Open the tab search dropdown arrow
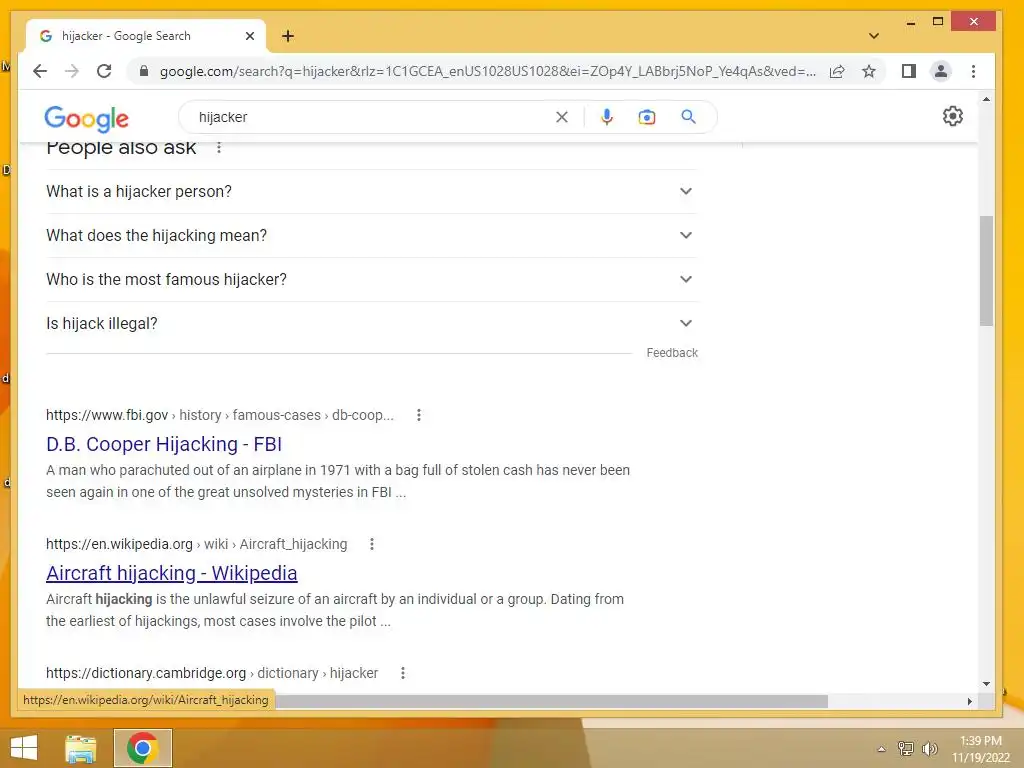 pyautogui.click(x=874, y=36)
